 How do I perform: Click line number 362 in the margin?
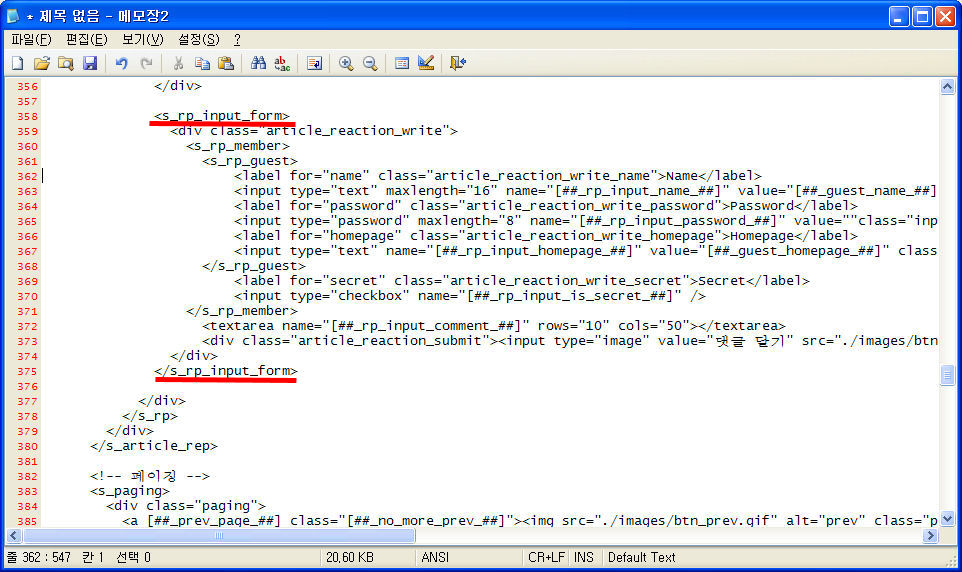pos(27,176)
